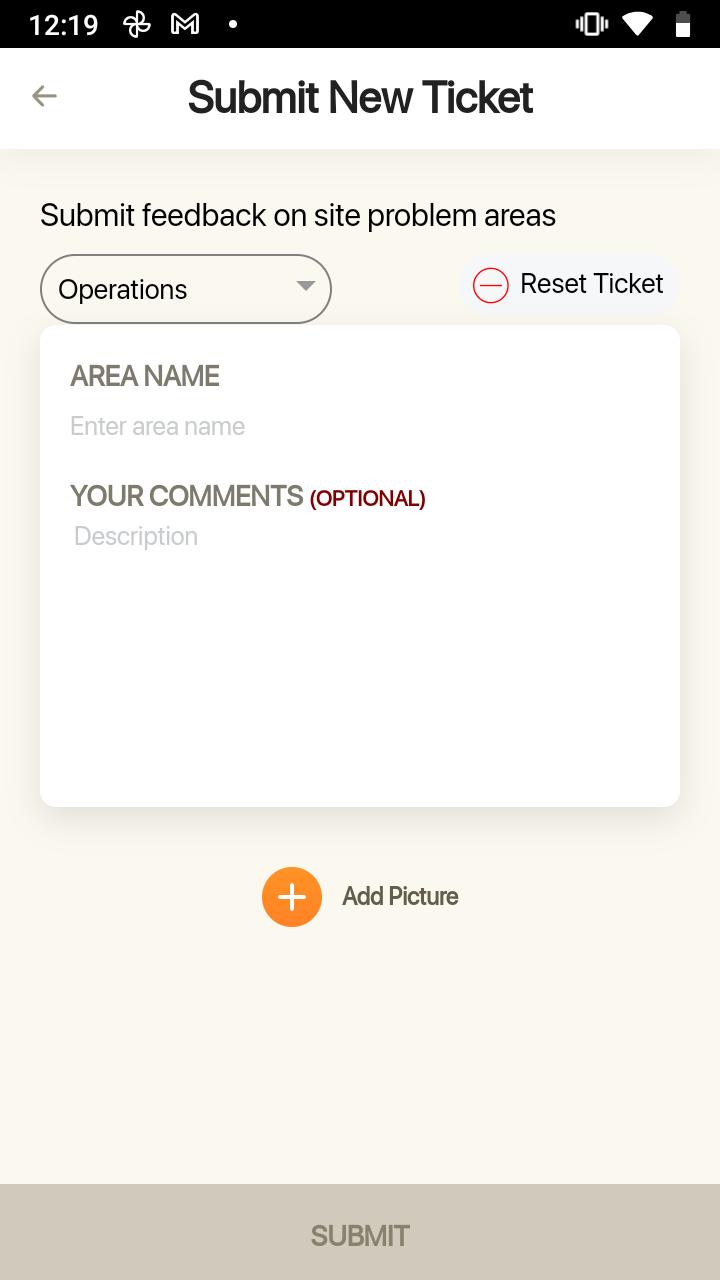Click the Submit New Ticket title
Image resolution: width=720 pixels, height=1280 pixels.
coord(360,97)
